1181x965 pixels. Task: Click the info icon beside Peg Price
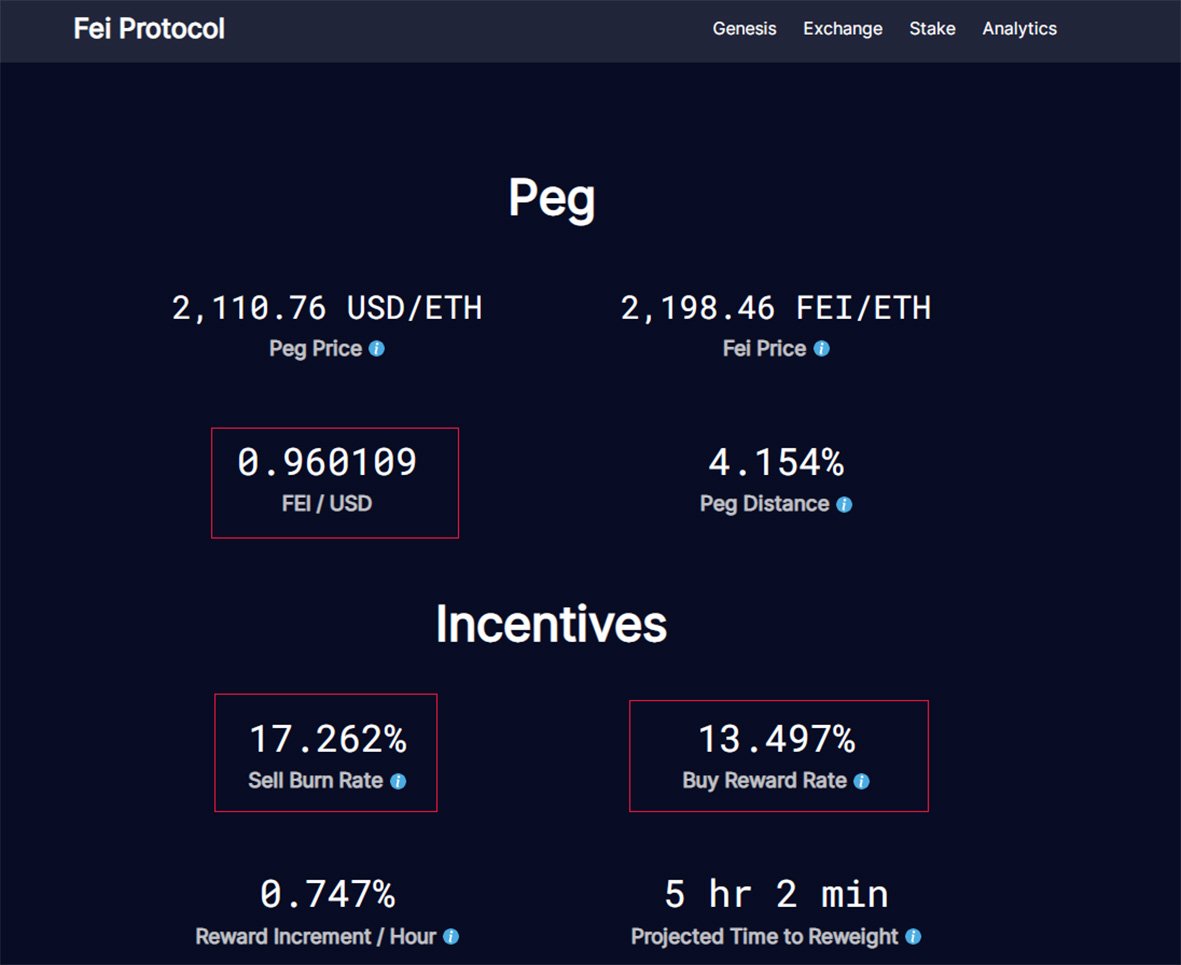click(x=377, y=349)
